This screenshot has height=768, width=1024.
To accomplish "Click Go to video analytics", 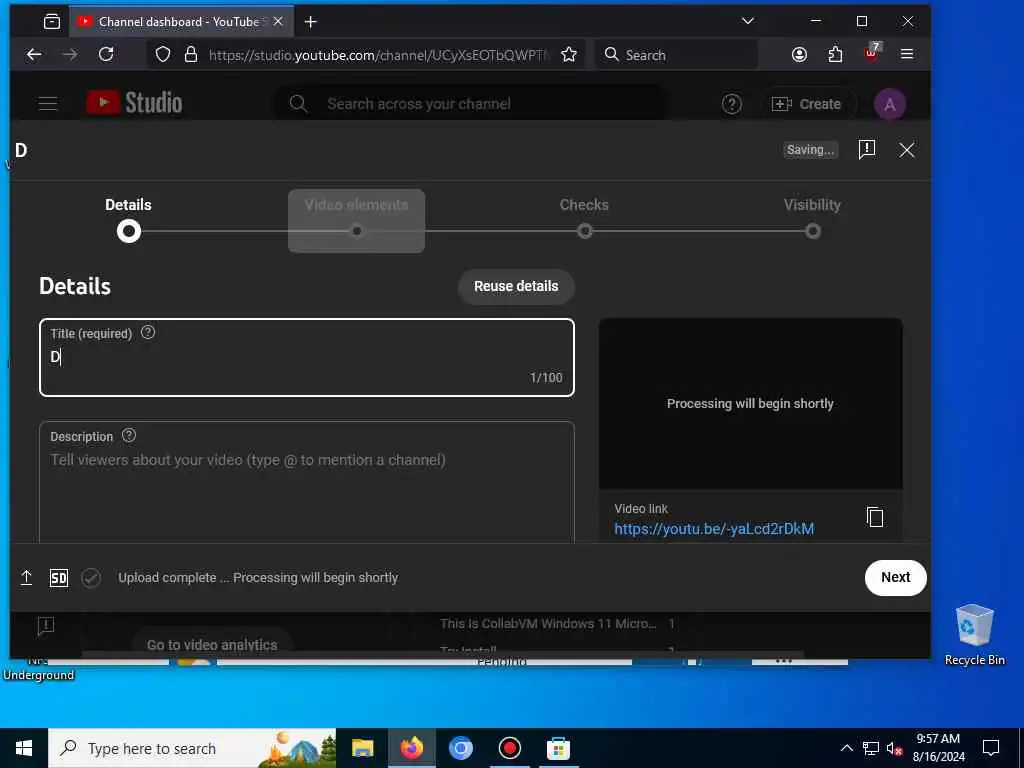I will click(x=212, y=645).
